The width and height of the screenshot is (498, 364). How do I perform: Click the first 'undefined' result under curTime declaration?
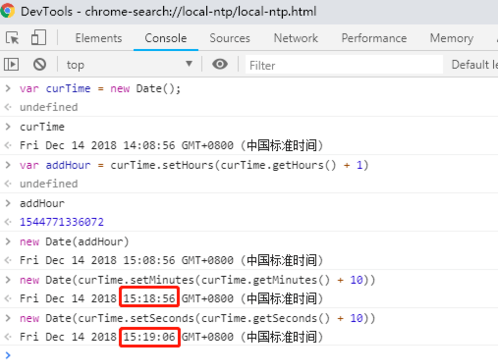(49, 107)
